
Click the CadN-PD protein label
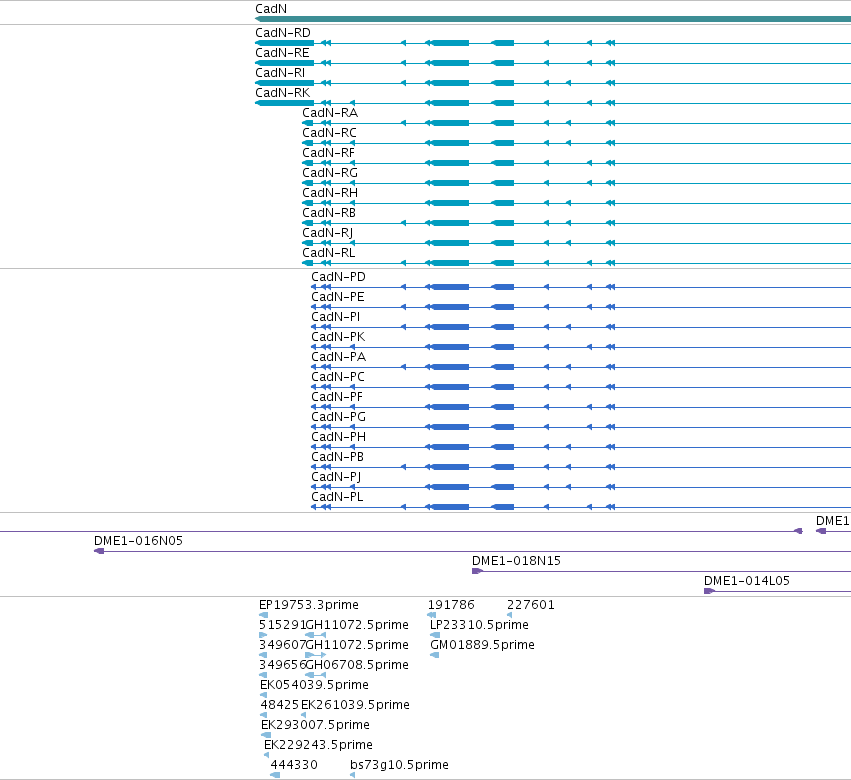(x=339, y=277)
